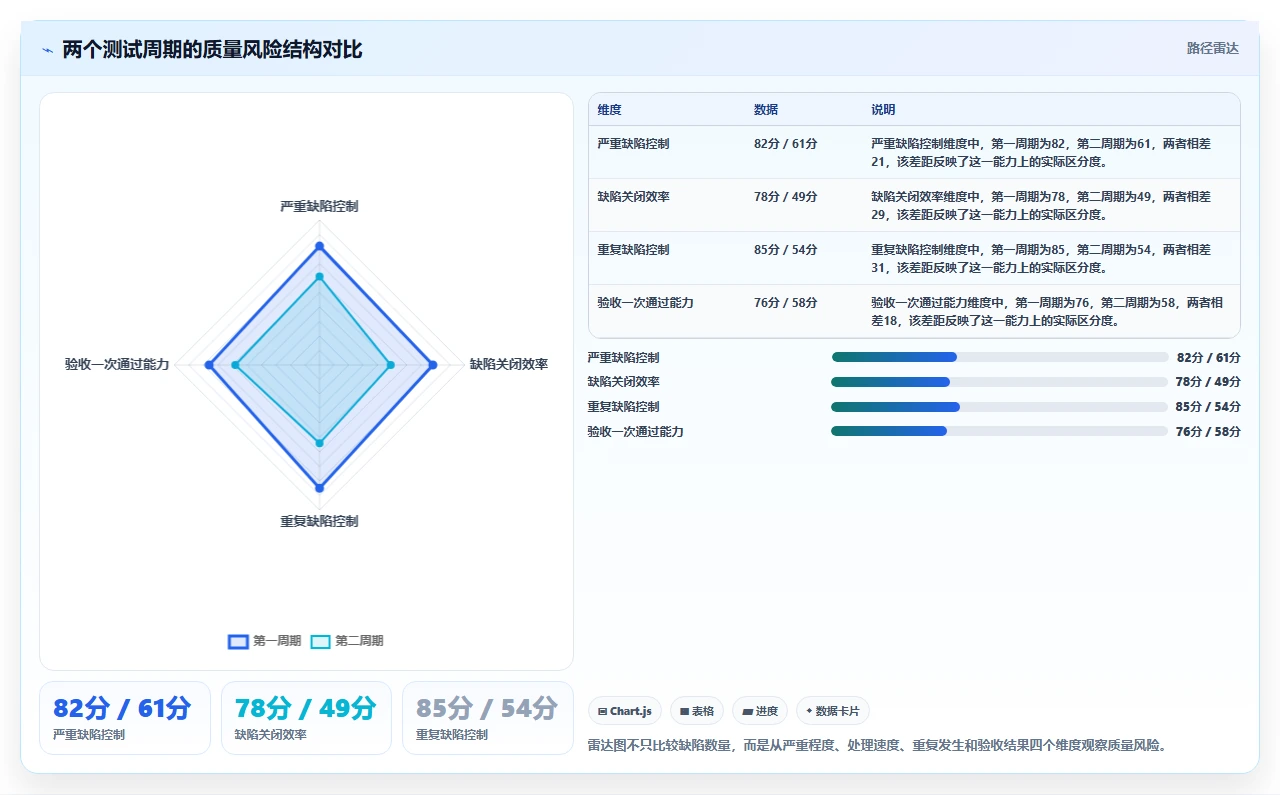The width and height of the screenshot is (1280, 795).
Task: Click the description mentioning 两者相差18
Action: 1047,312
